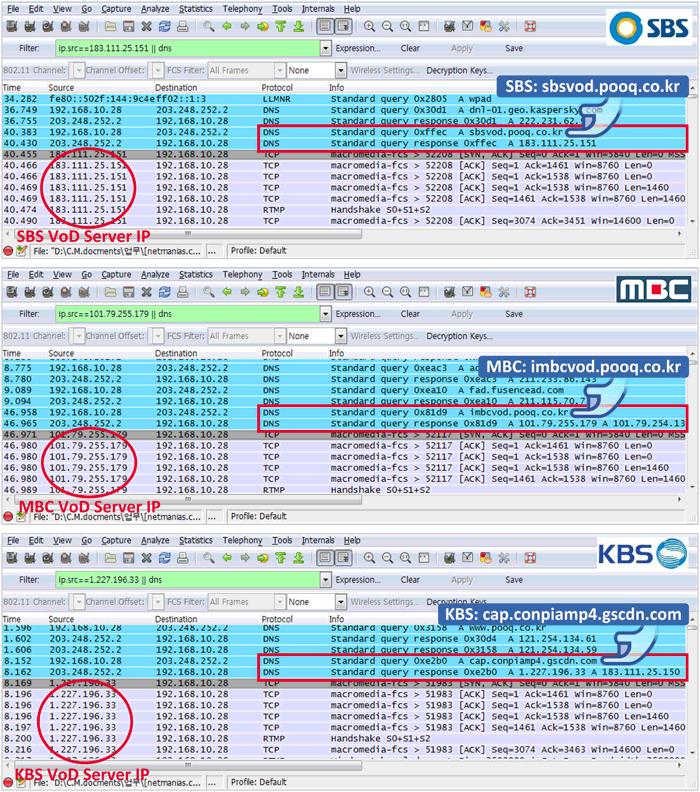Zoom out icon in MBC window toolbar
This screenshot has height=792, width=700.
coord(387,291)
